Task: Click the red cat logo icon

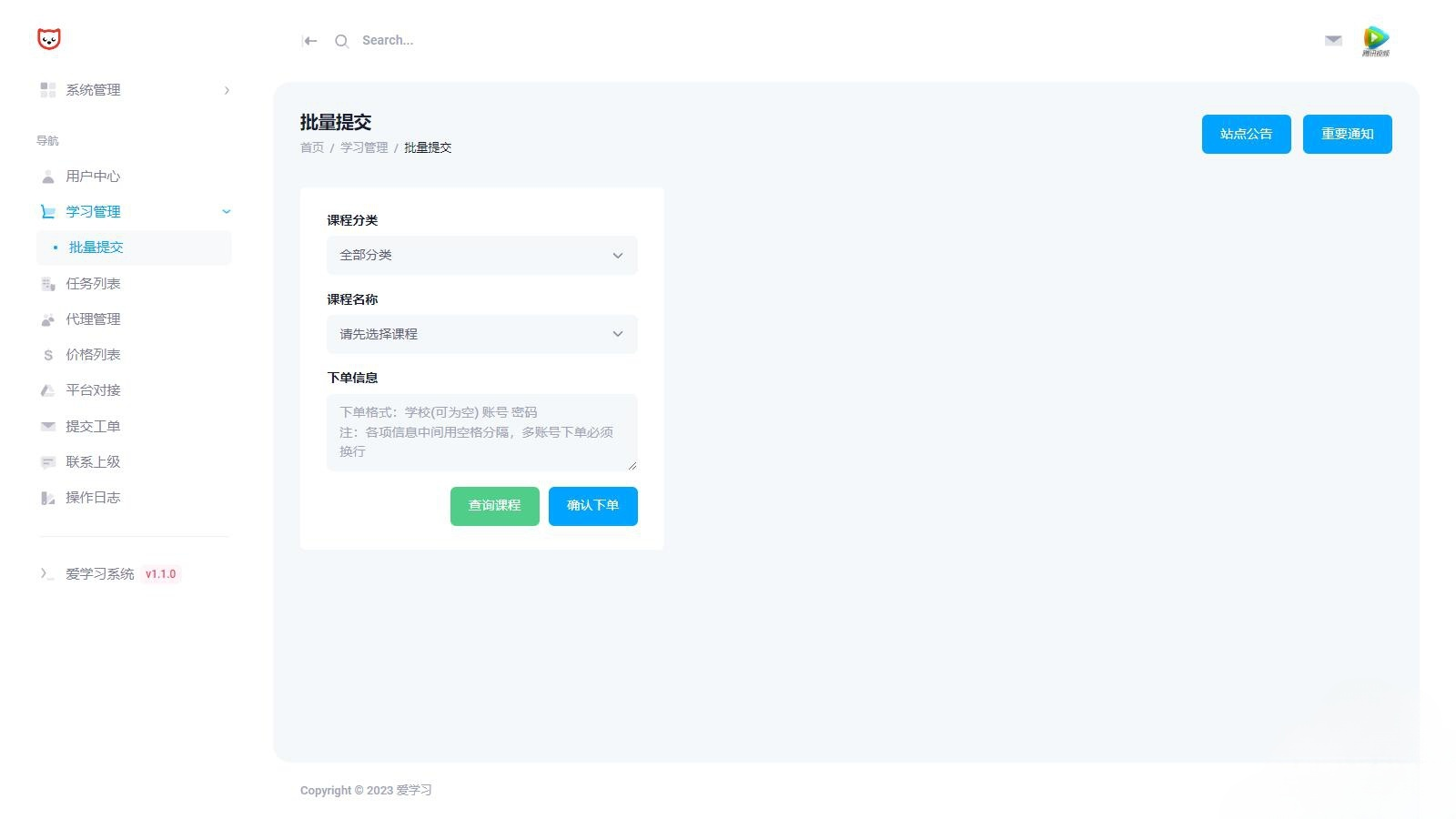Action: tap(49, 39)
